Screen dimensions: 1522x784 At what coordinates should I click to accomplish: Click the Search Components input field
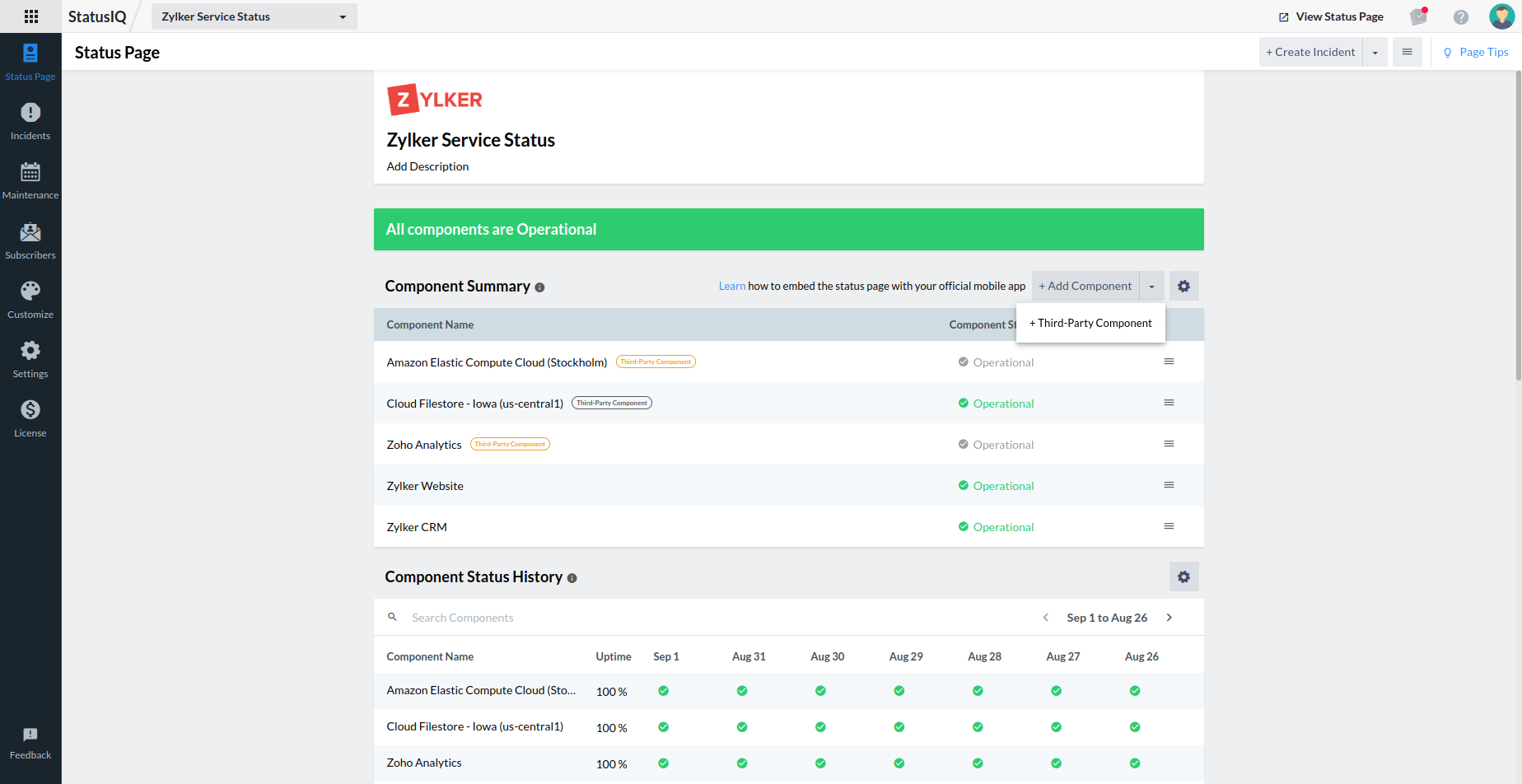(494, 617)
